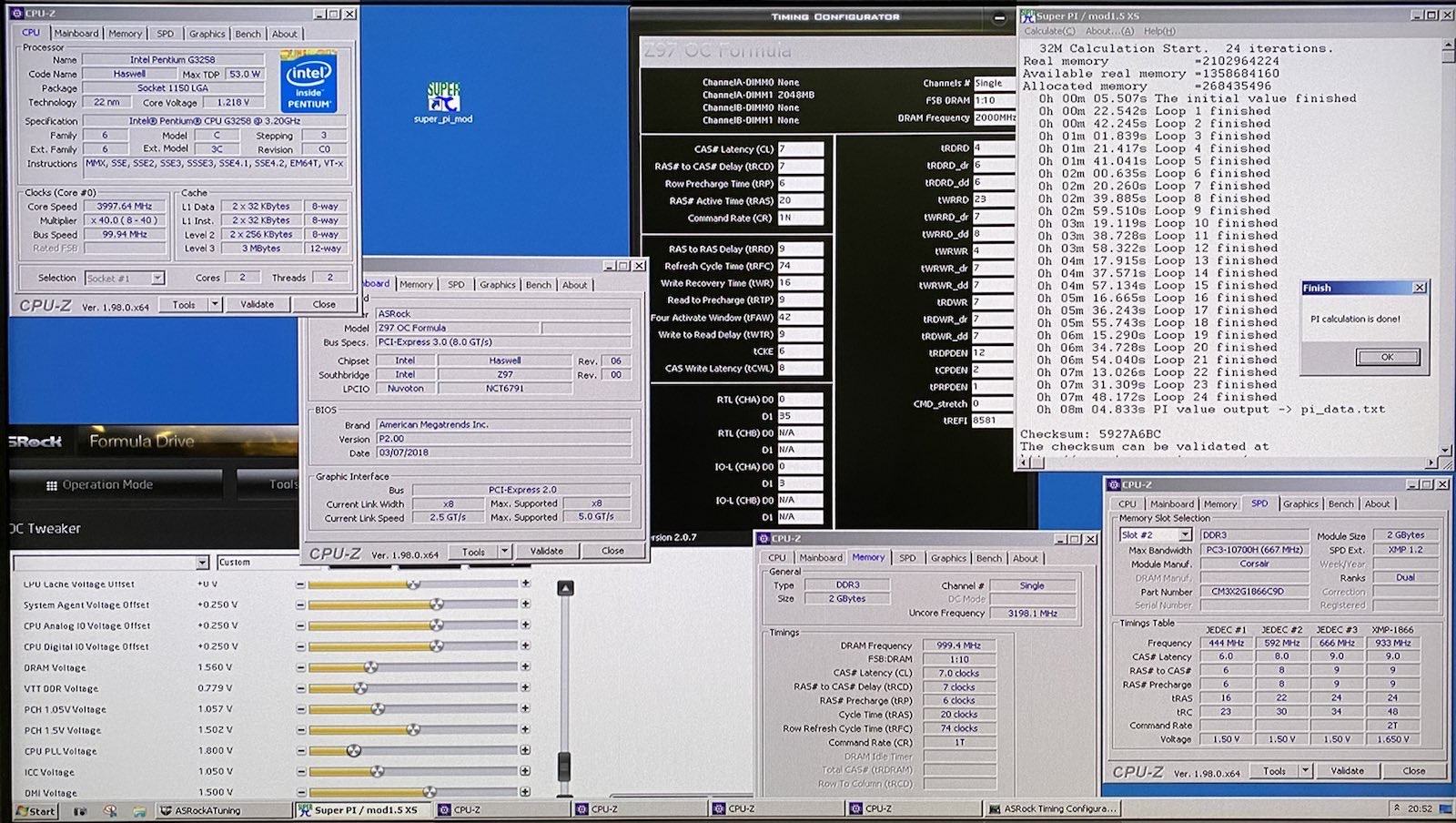This screenshot has height=823, width=1456.
Task: Click the Operation Mode tab in Formula Drive
Action: click(116, 485)
